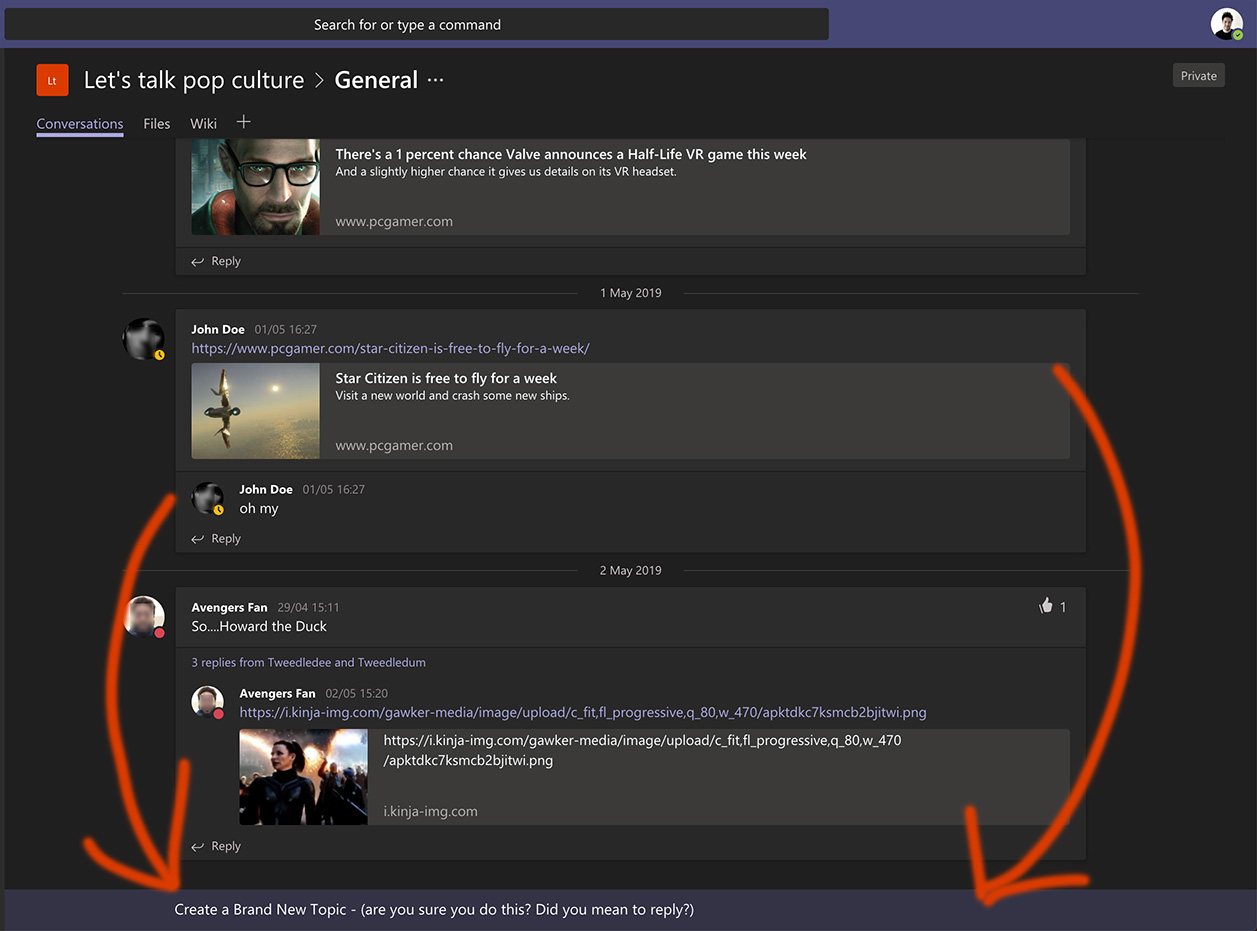This screenshot has width=1257, height=931.
Task: Click the Lt team icon beside team name
Action: tap(52, 79)
